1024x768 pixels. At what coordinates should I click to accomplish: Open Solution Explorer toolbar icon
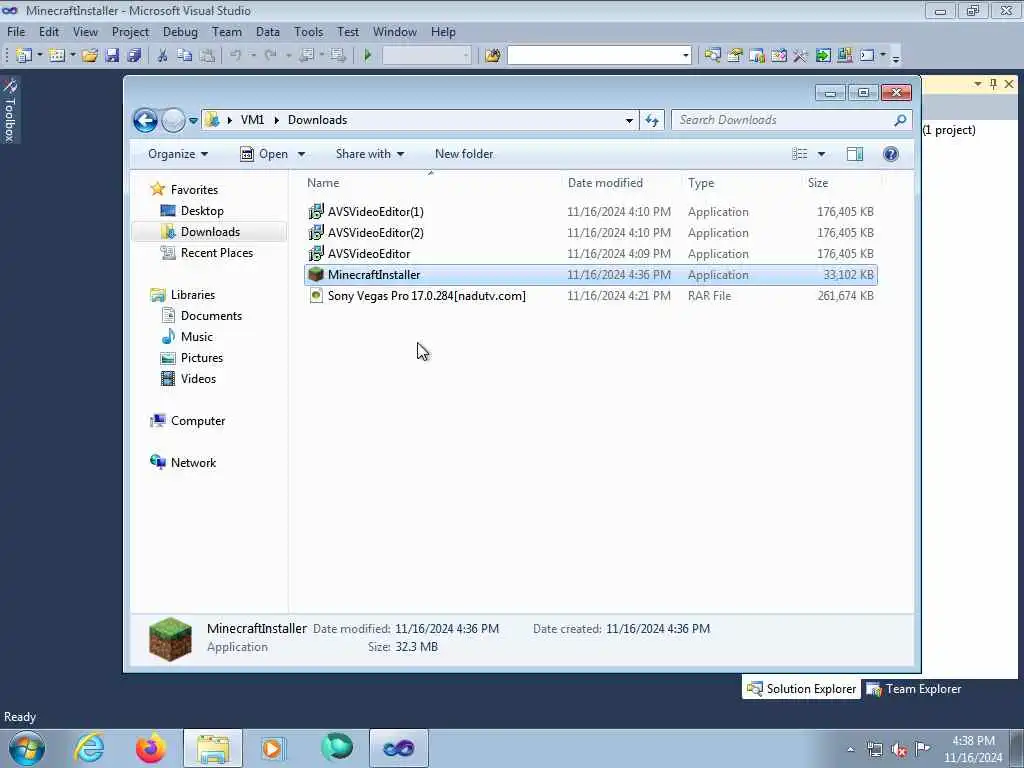[712, 56]
